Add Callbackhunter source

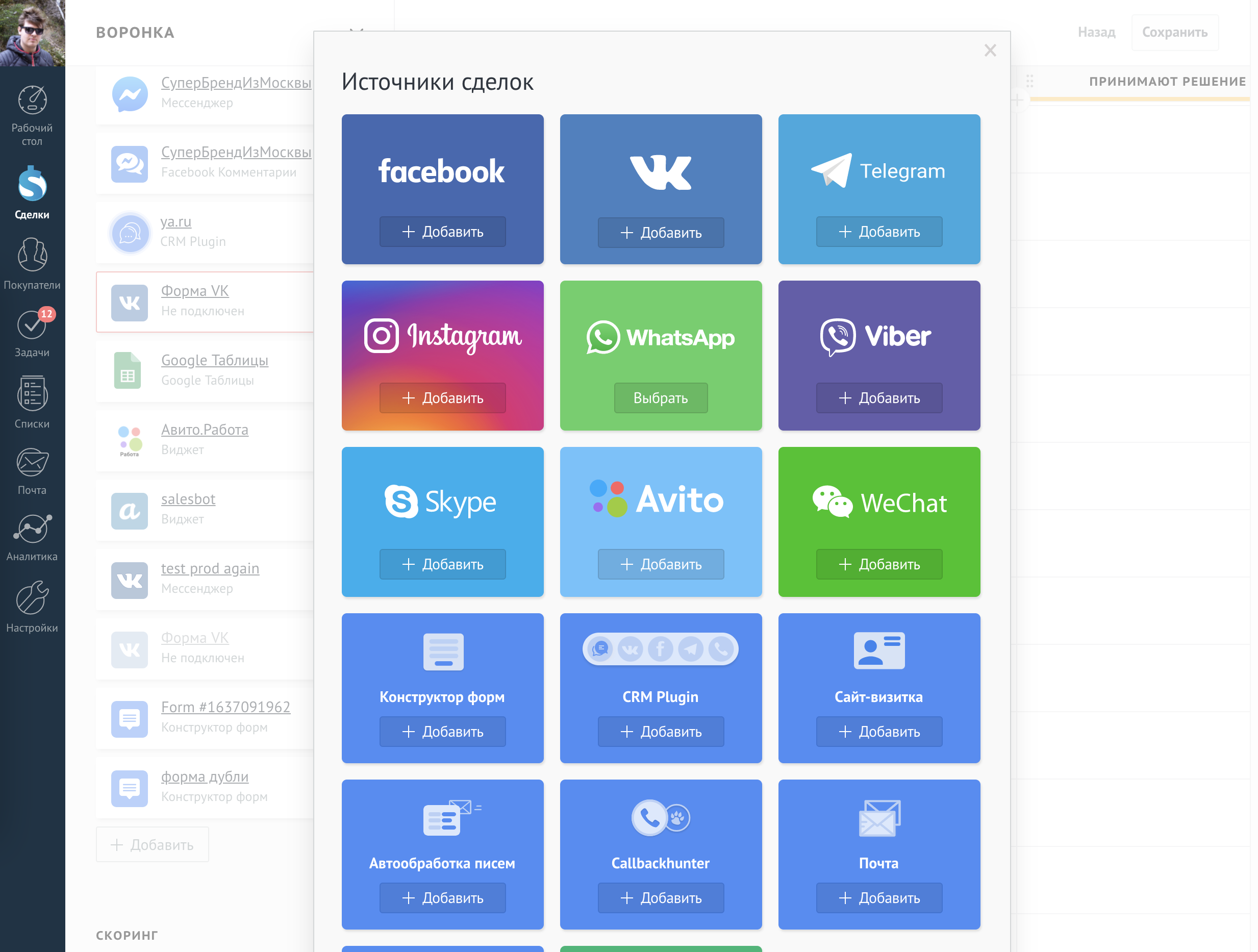(661, 898)
